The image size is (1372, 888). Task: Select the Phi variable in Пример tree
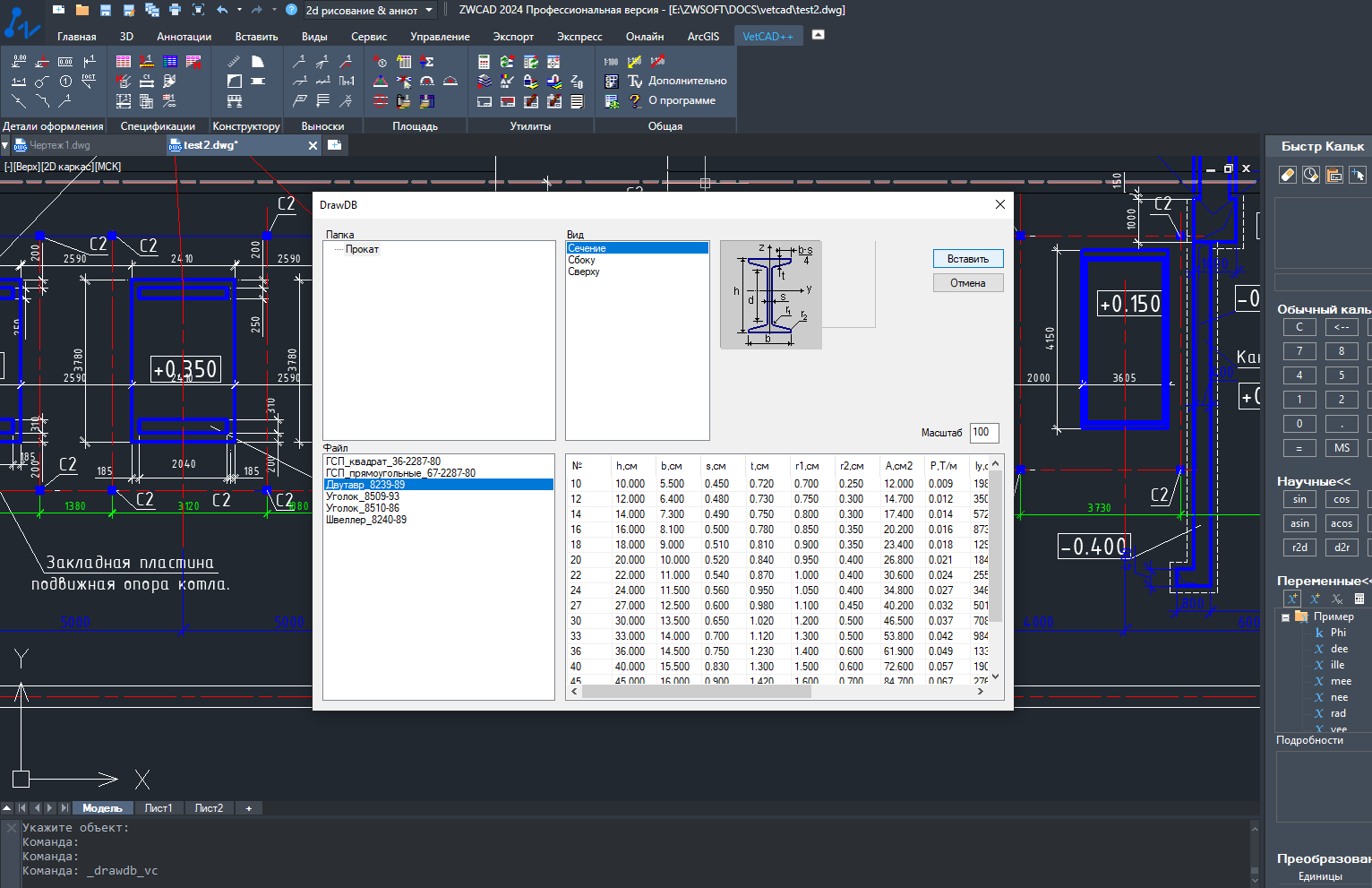1338,633
